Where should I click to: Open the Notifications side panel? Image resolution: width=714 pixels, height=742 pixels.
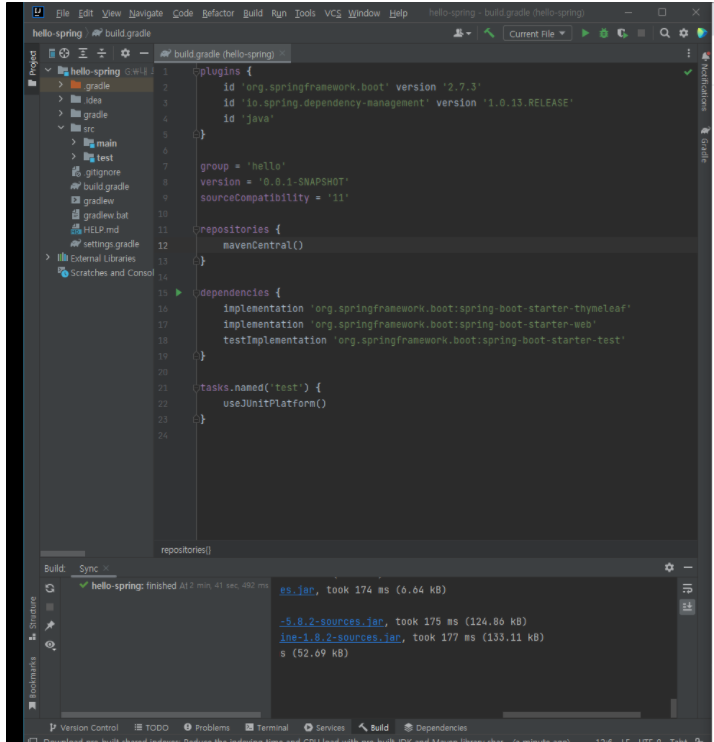coord(705,81)
